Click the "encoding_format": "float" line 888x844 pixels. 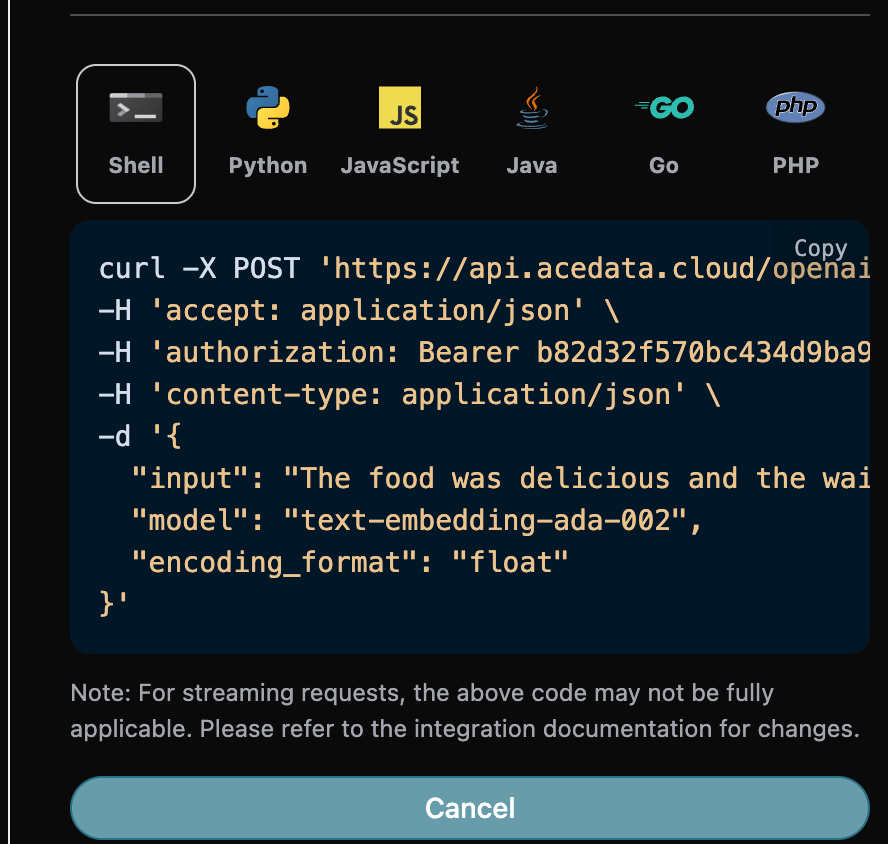(350, 562)
